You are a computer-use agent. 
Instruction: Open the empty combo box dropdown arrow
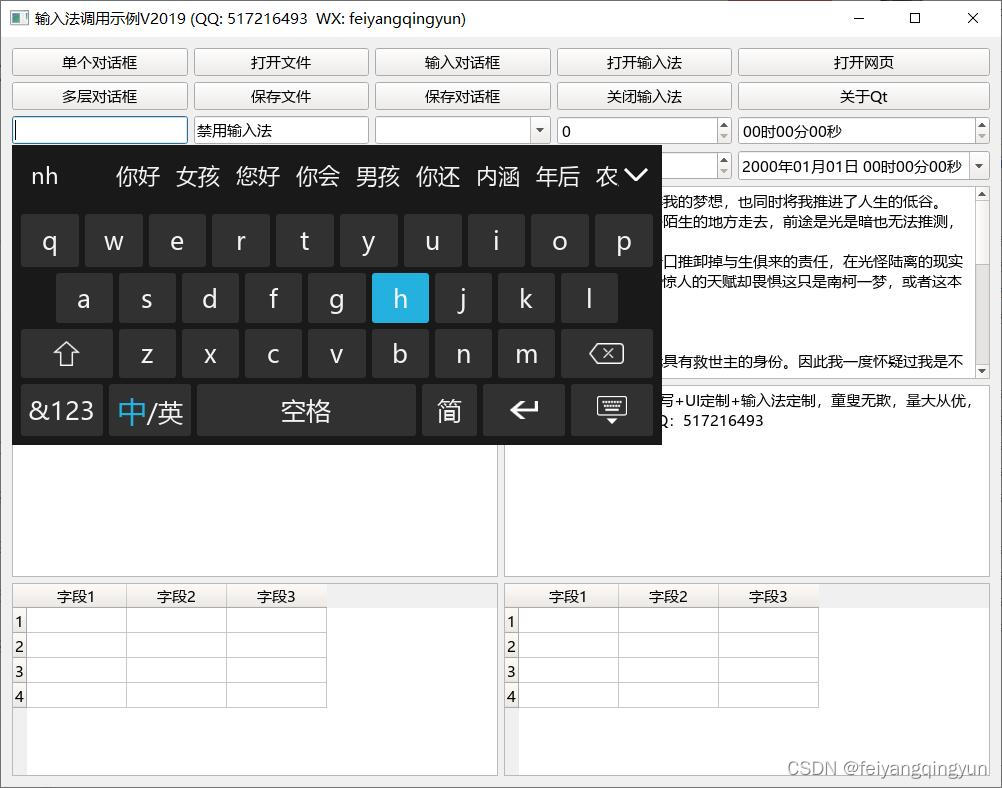pyautogui.click(x=540, y=130)
